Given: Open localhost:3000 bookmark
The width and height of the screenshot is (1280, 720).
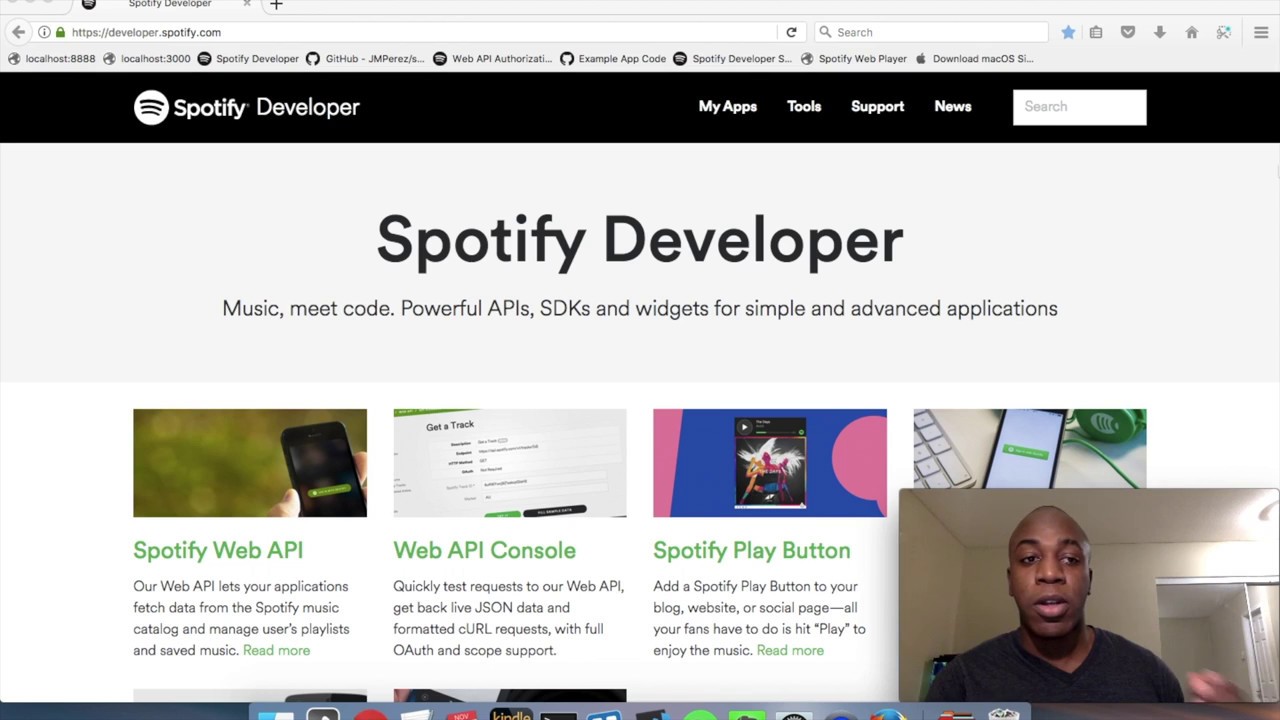Looking at the screenshot, I should (x=146, y=58).
